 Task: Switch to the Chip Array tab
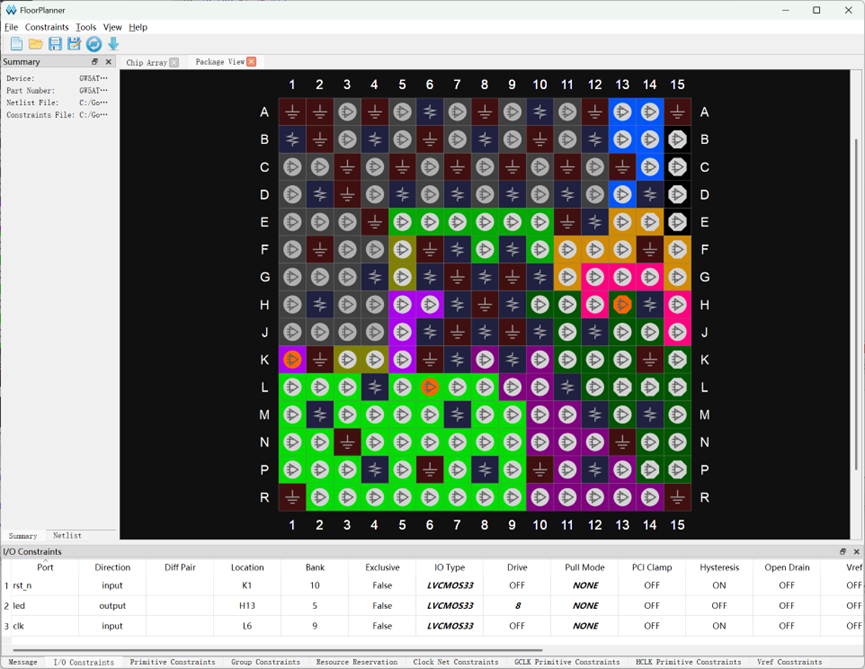(146, 62)
